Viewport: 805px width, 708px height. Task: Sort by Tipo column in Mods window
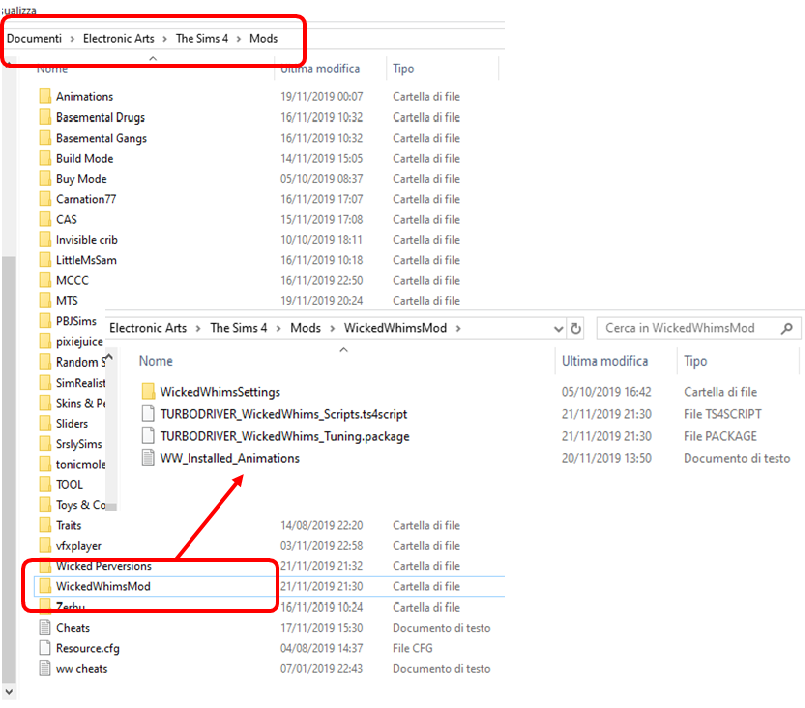tap(404, 68)
